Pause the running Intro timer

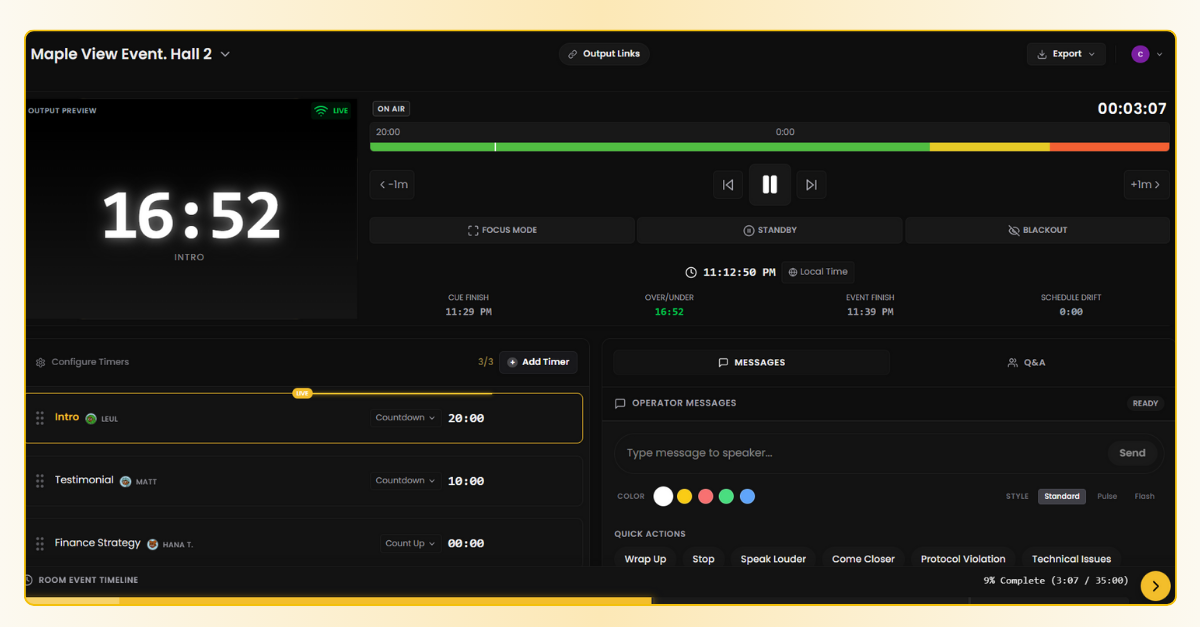pyautogui.click(x=769, y=184)
